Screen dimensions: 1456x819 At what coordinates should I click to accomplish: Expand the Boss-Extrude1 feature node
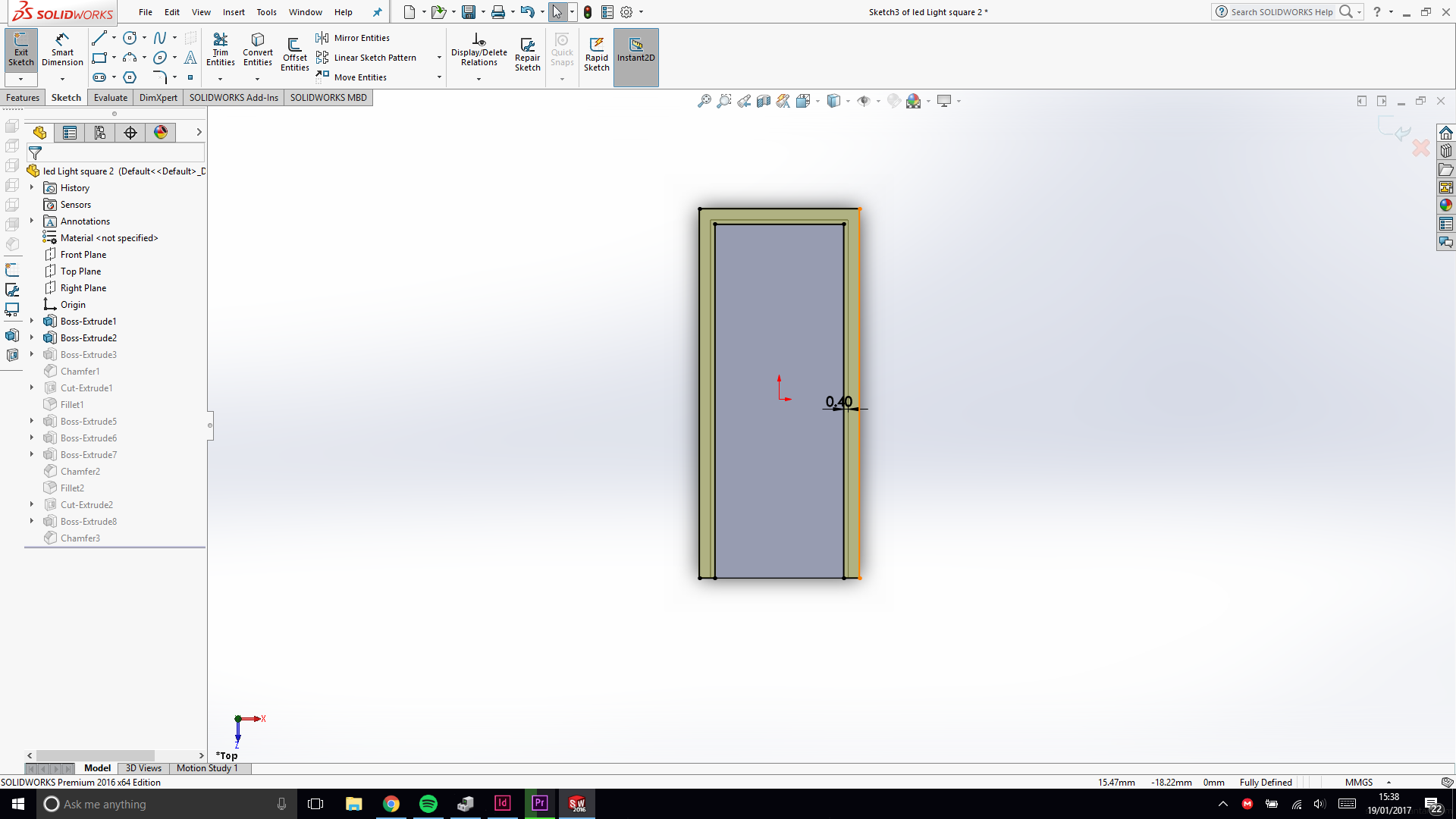32,322
